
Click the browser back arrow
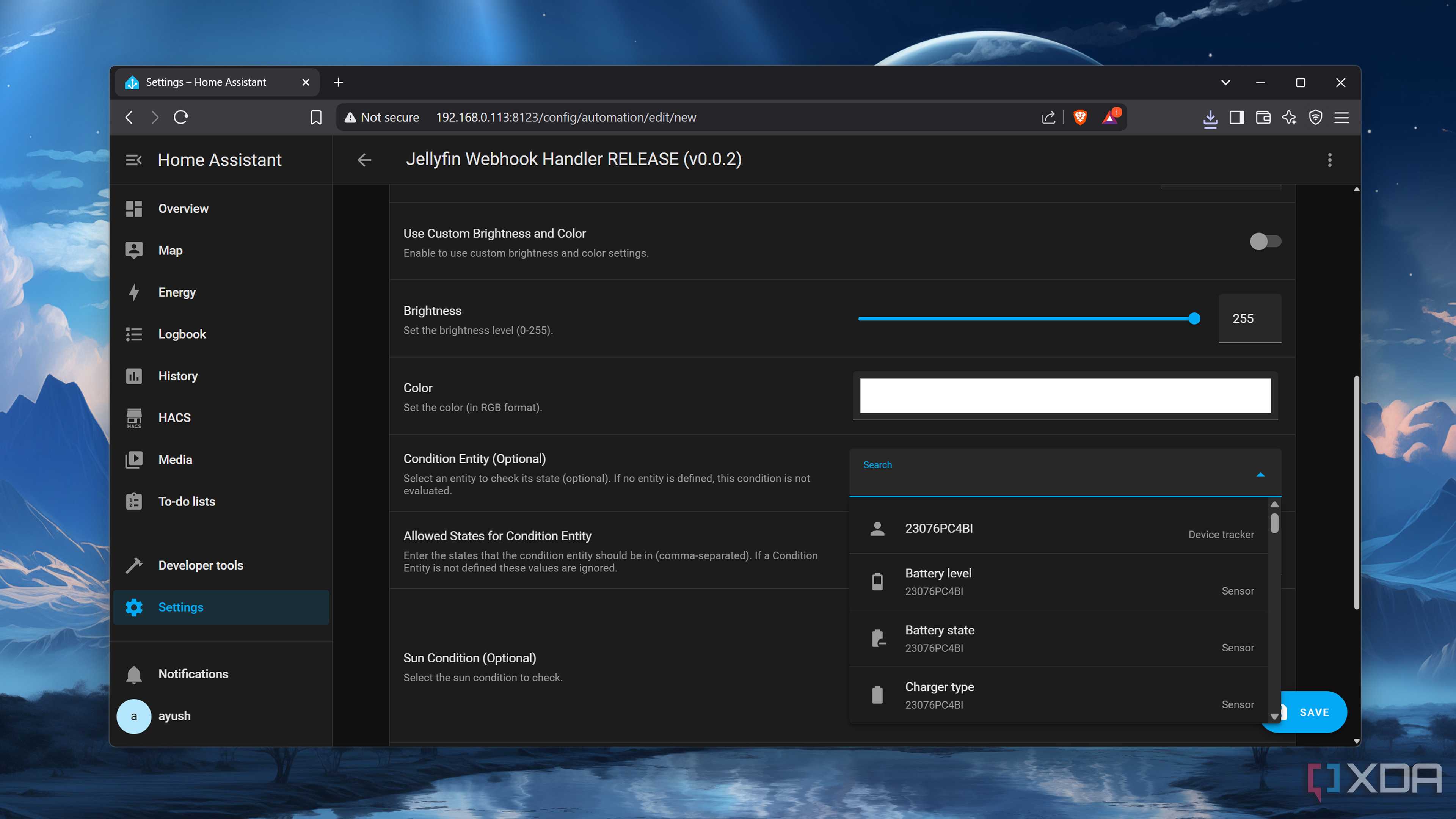tap(129, 117)
